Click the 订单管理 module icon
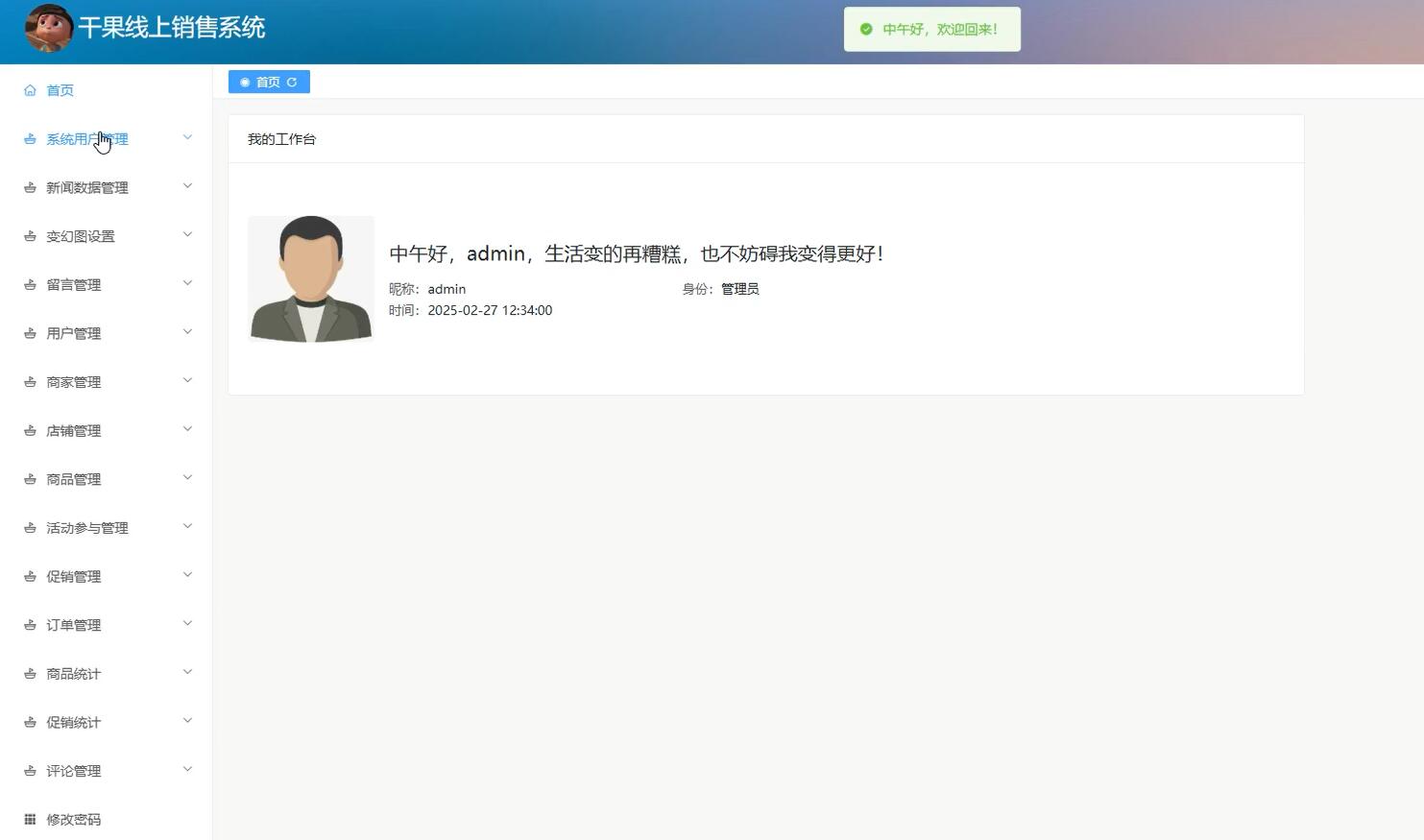1424x840 pixels. 30,624
